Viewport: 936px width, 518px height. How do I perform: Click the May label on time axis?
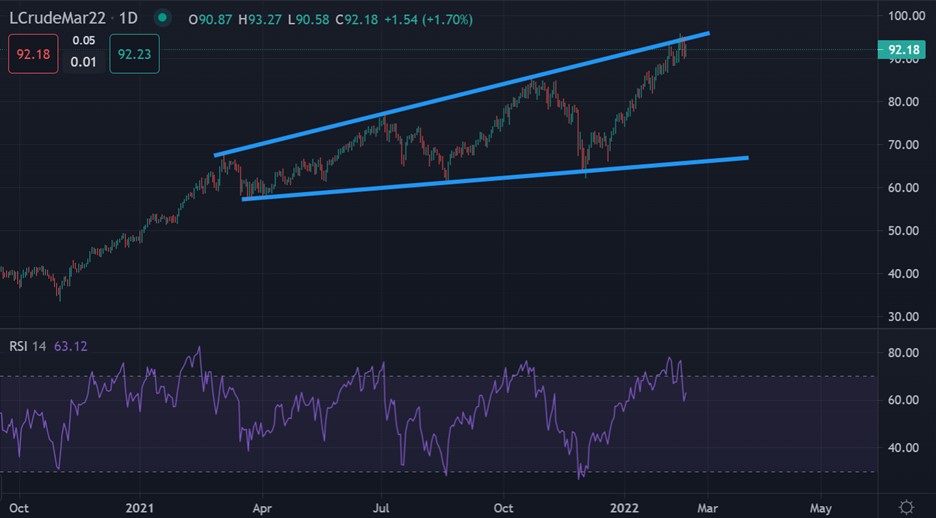tap(820, 507)
